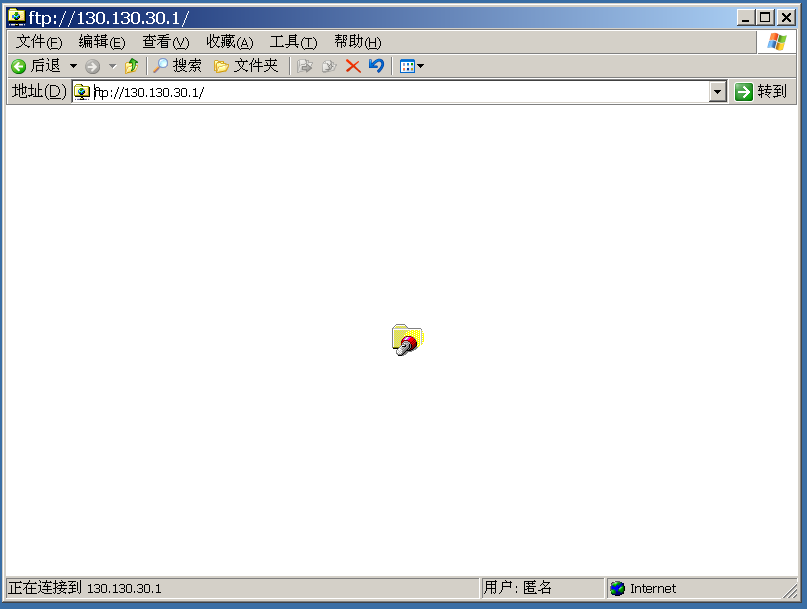Viewport: 807px width, 609px height.
Task: Click the 地址(D) address label
Action: (x=39, y=92)
